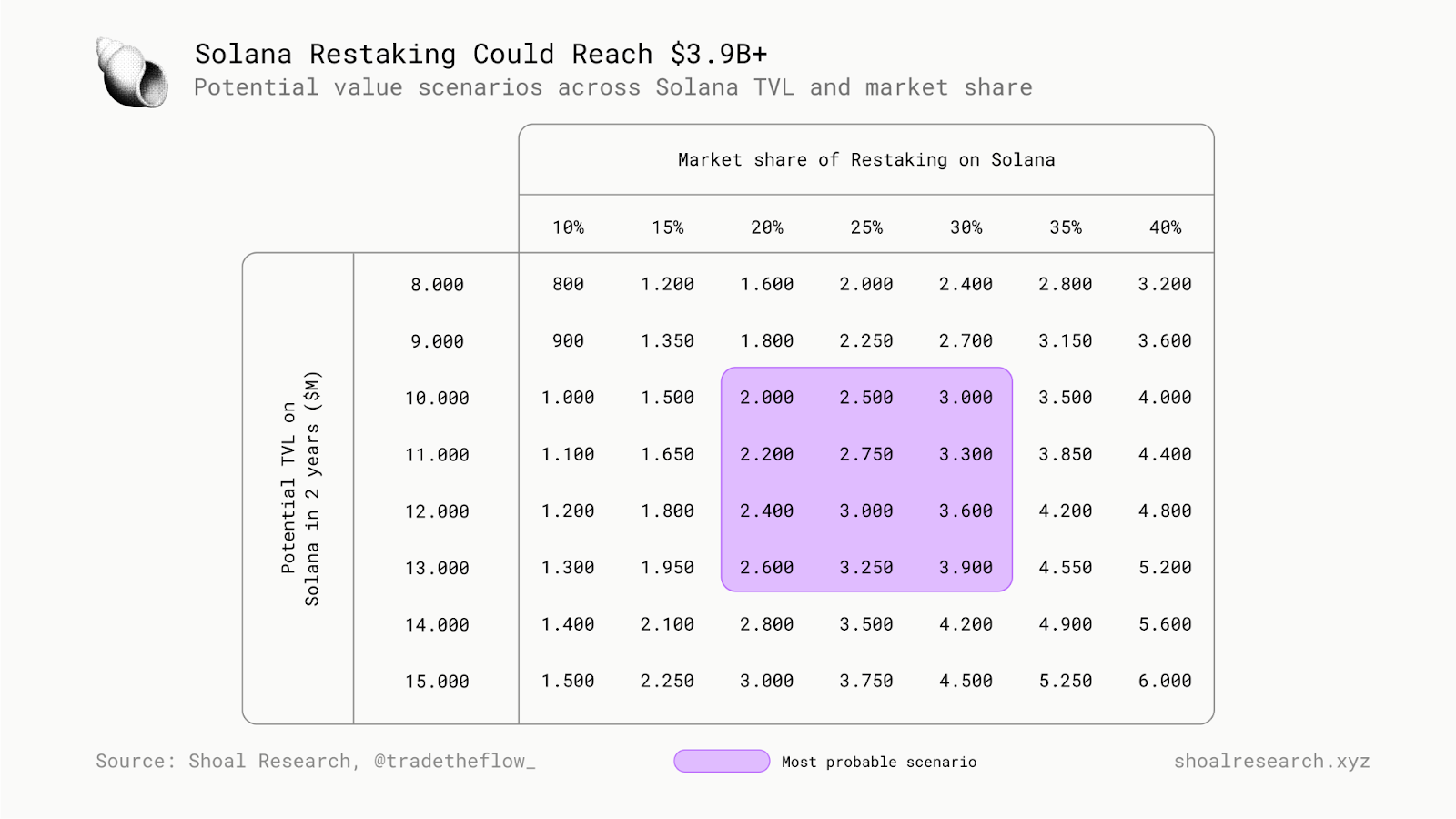
Task: Click the 'Source: Shoal Research, @tradetheflow_' credit
Action: [316, 762]
